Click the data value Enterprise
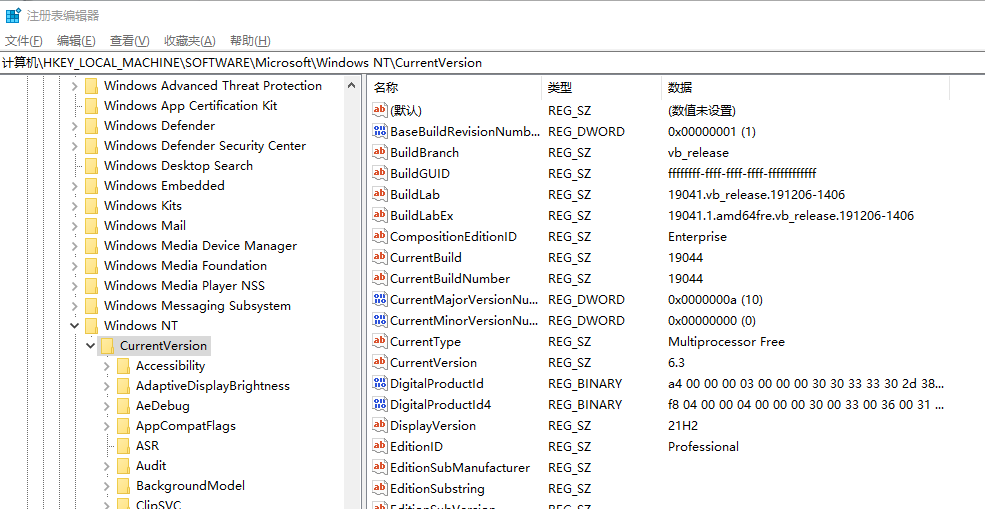 point(697,236)
